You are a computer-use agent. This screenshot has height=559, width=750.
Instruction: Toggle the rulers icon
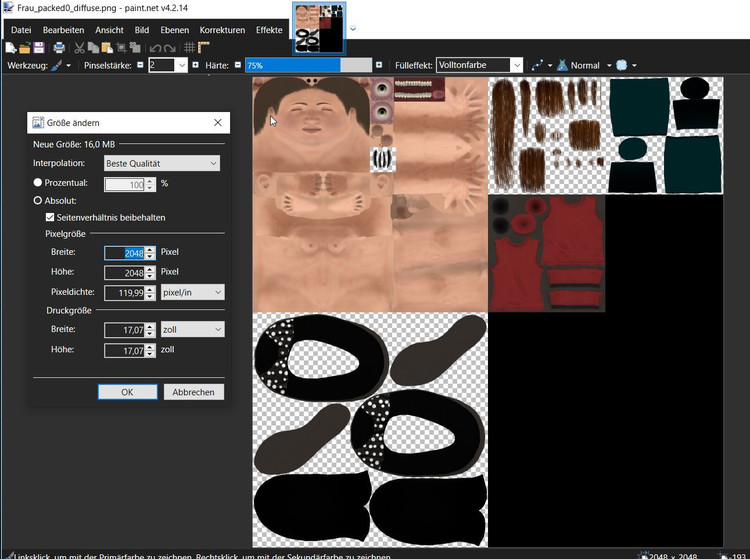203,47
